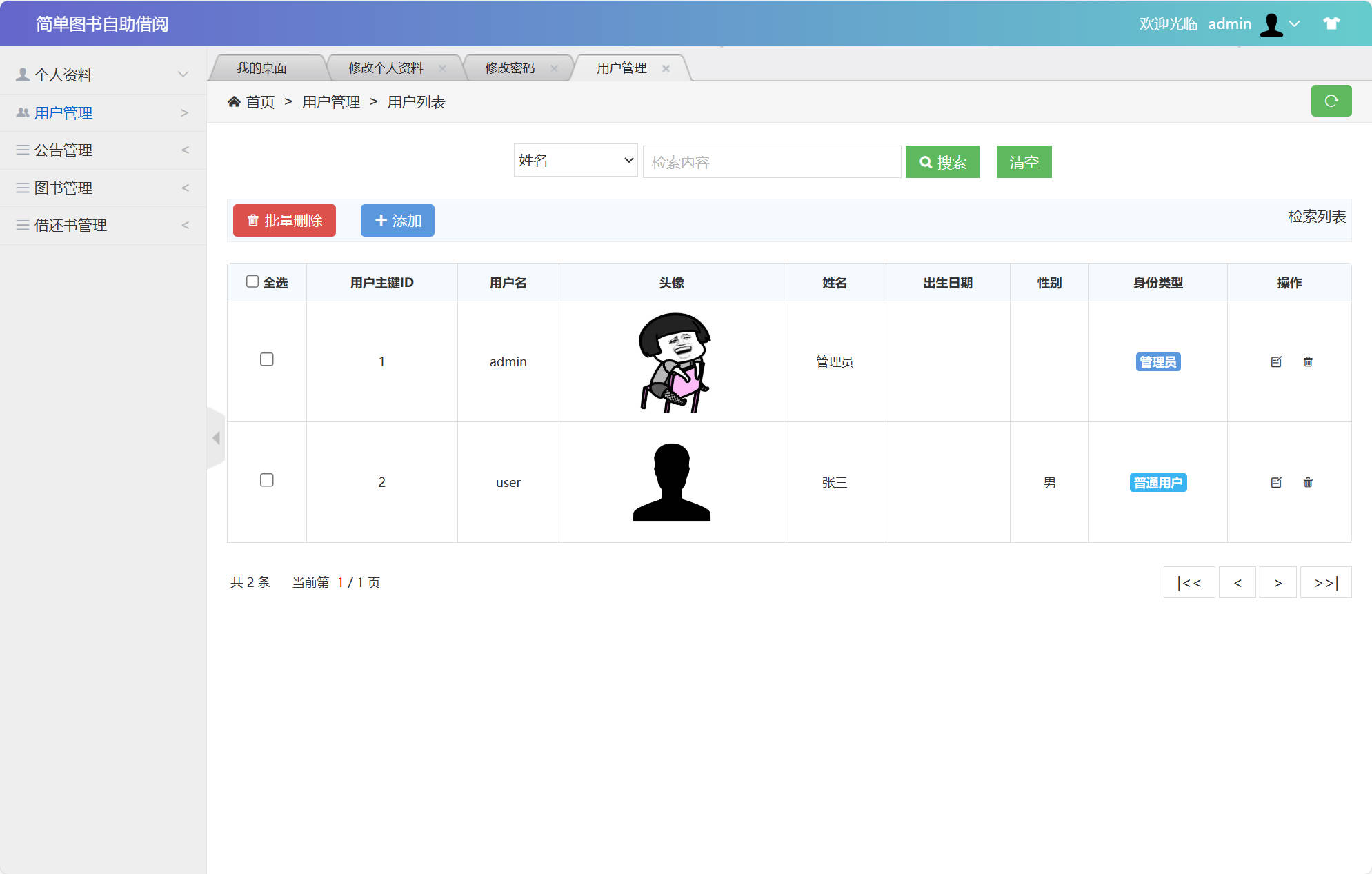Click the trash icon in admin's row
Image resolution: width=1372 pixels, height=874 pixels.
coord(1309,361)
